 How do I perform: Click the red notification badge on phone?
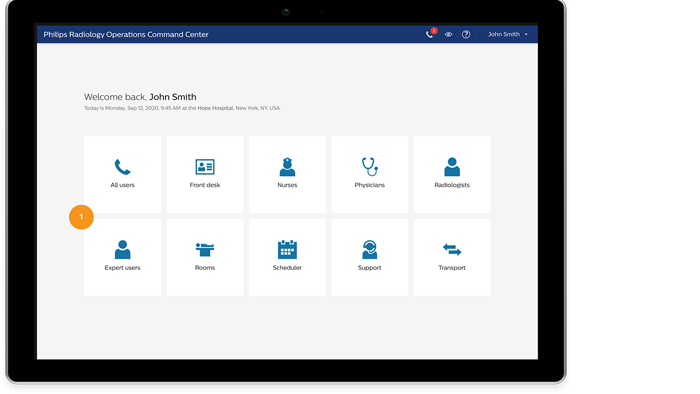(x=434, y=31)
